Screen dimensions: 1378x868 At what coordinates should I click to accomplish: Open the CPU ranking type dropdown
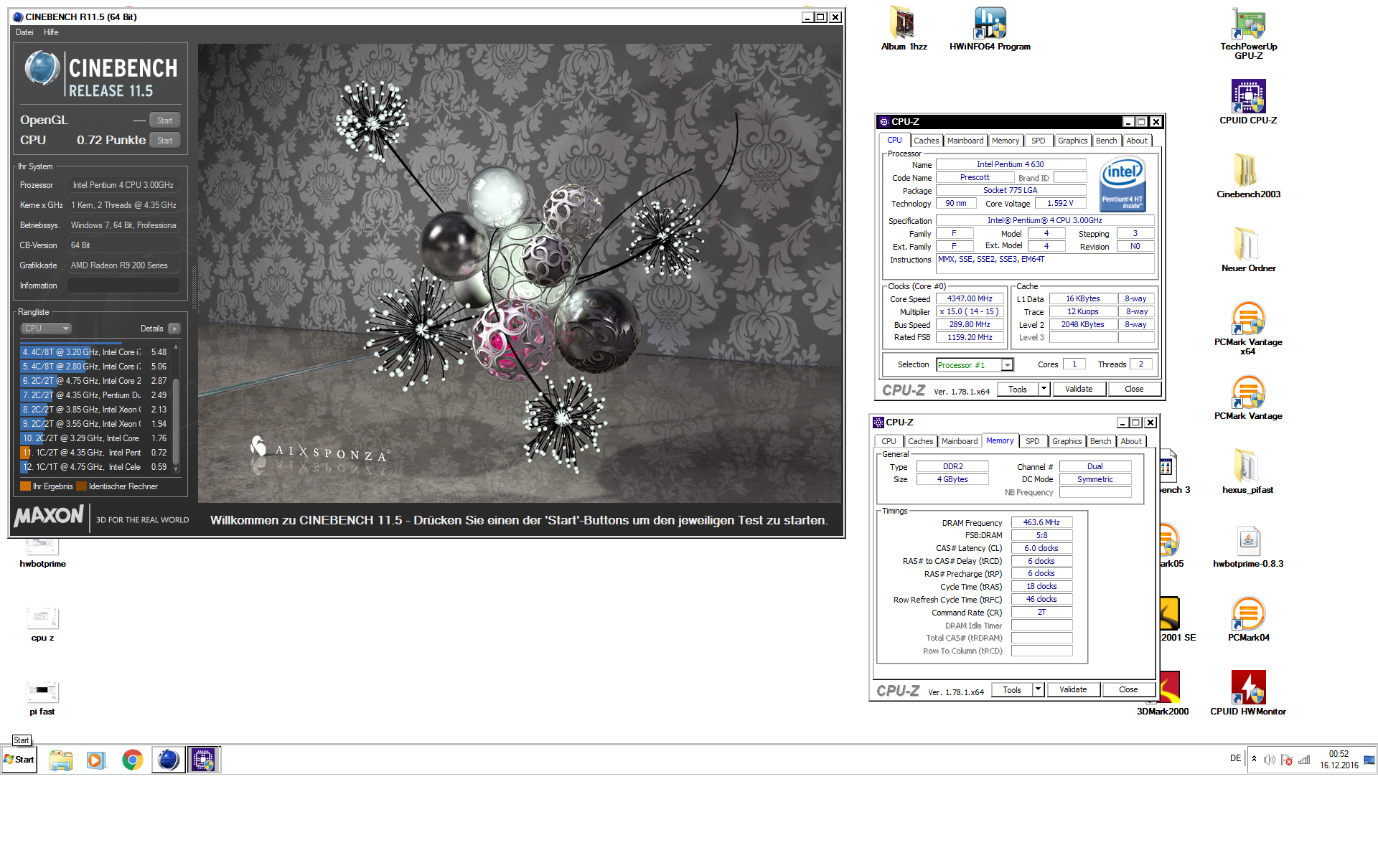coord(46,329)
